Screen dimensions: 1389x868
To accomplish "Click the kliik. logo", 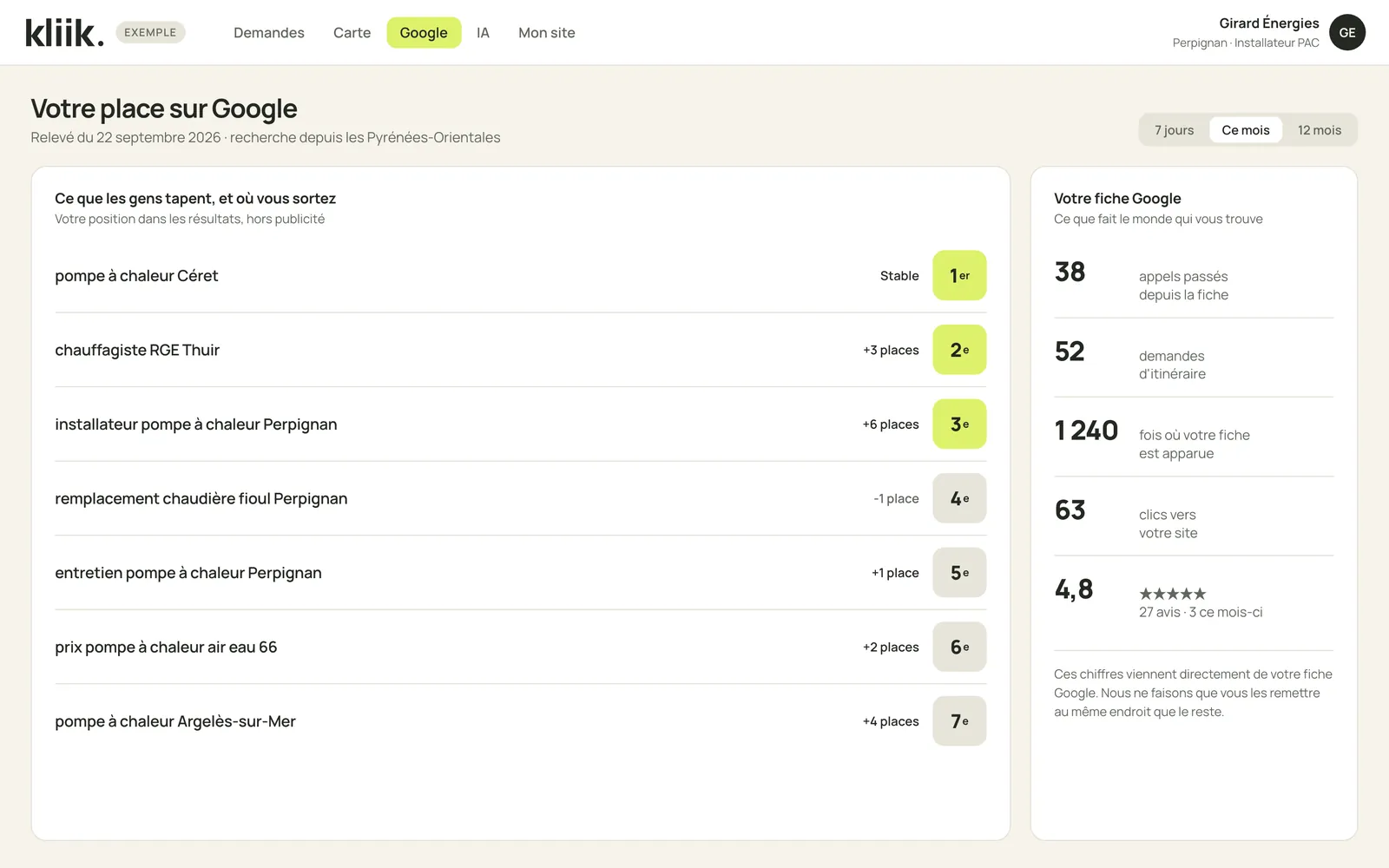I will click(64, 33).
